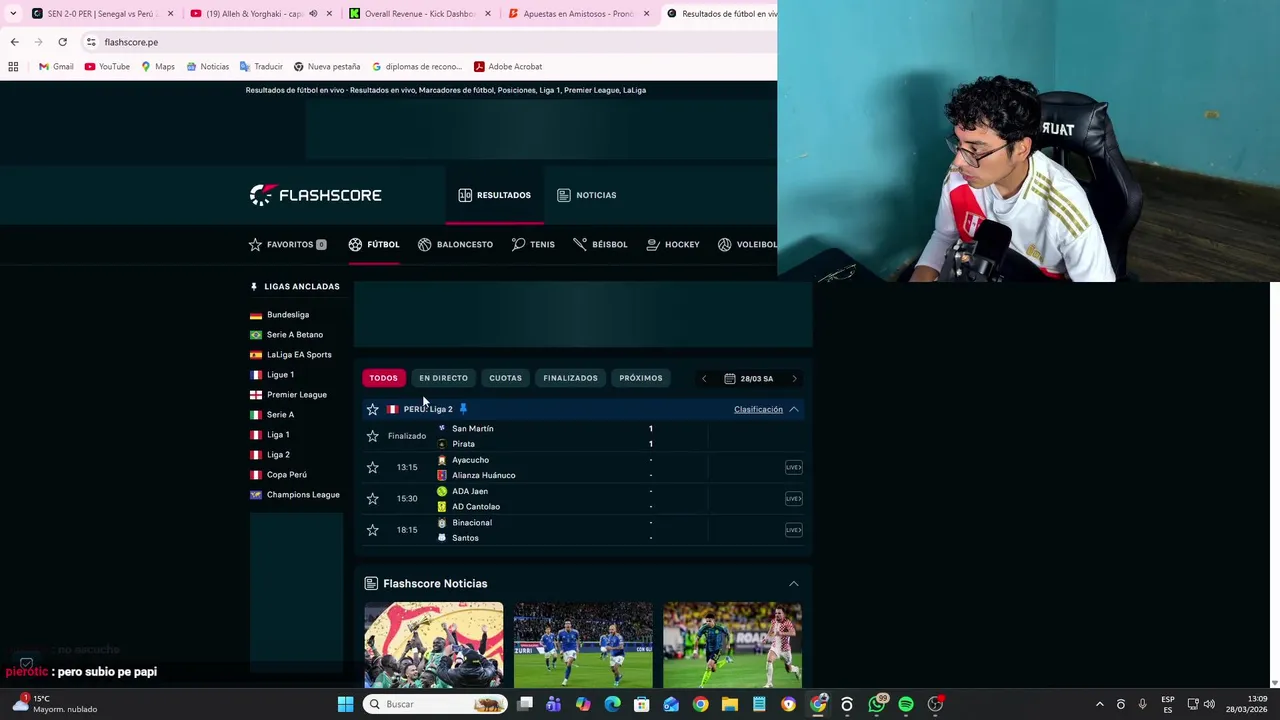Go back in browser
This screenshot has width=1280, height=720.
pyautogui.click(x=14, y=42)
